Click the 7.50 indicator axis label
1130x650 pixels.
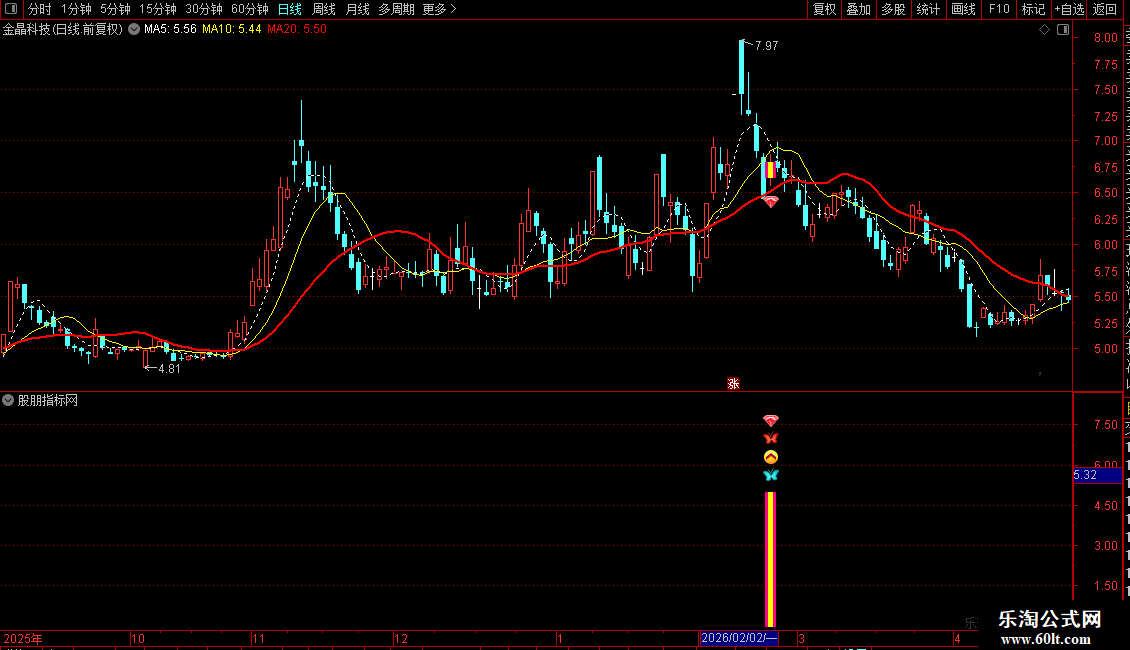[x=1105, y=425]
